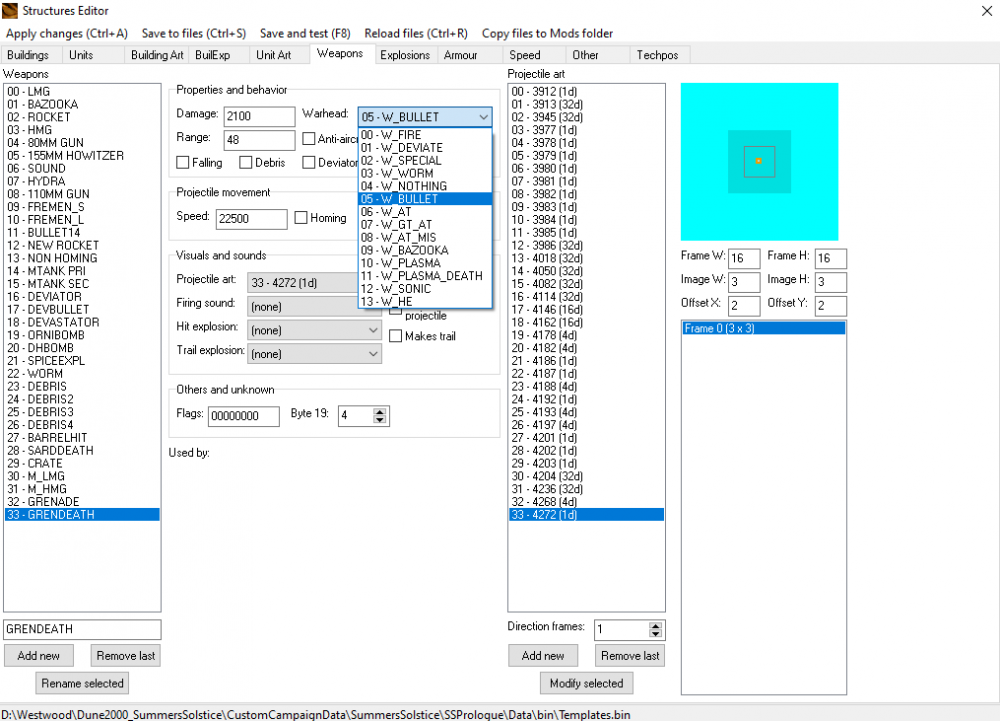Click the Structures Editor title bar icon
The width and height of the screenshot is (1000, 721).
[x=11, y=10]
